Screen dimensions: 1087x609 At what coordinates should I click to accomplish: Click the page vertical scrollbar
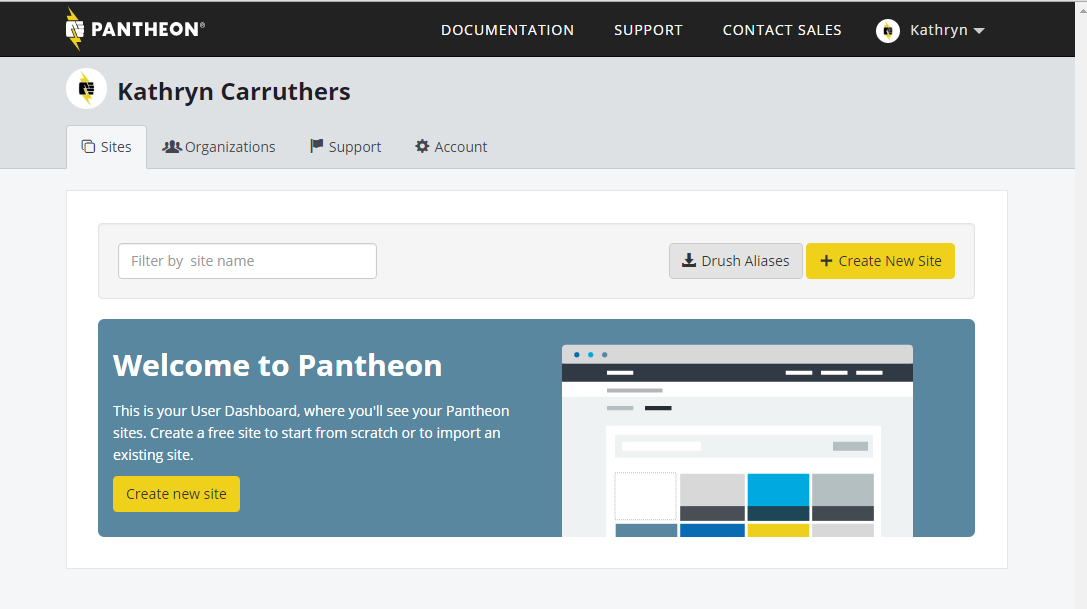[x=1081, y=305]
